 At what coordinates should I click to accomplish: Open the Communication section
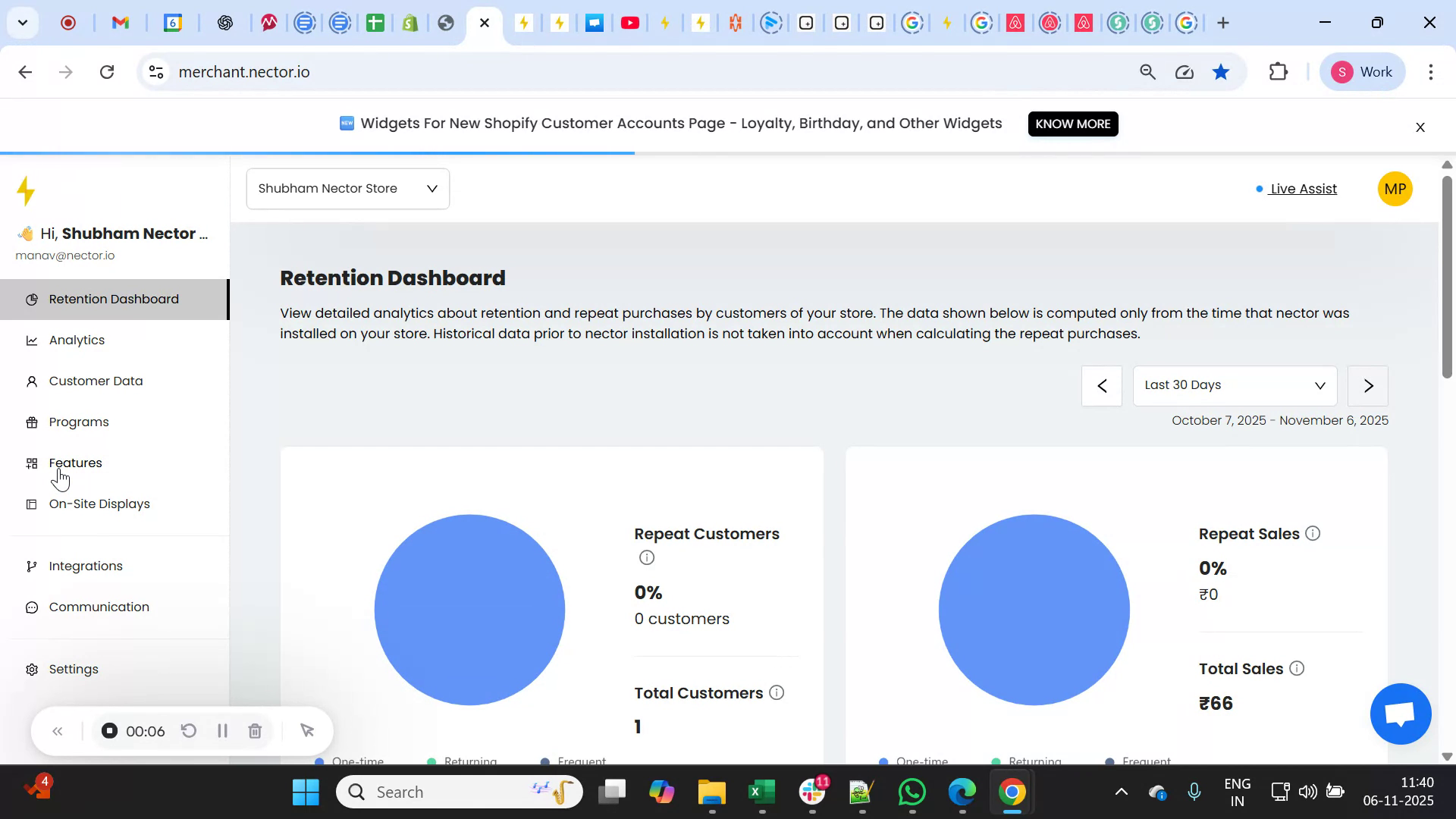tap(99, 607)
